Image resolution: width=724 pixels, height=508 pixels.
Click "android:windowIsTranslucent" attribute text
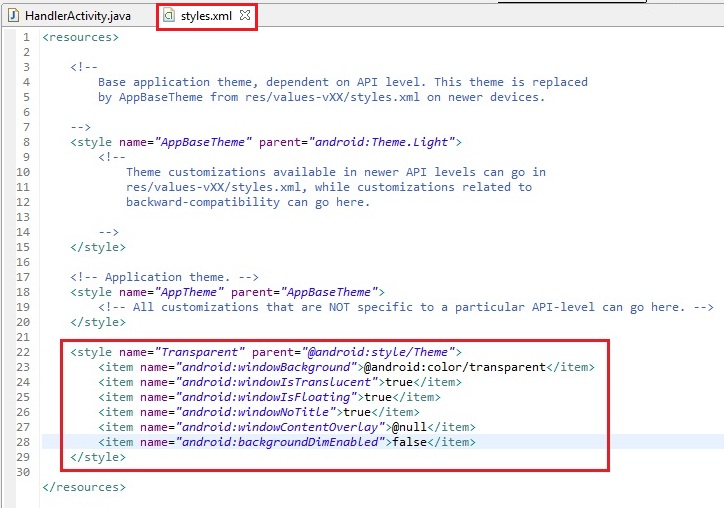click(260, 382)
